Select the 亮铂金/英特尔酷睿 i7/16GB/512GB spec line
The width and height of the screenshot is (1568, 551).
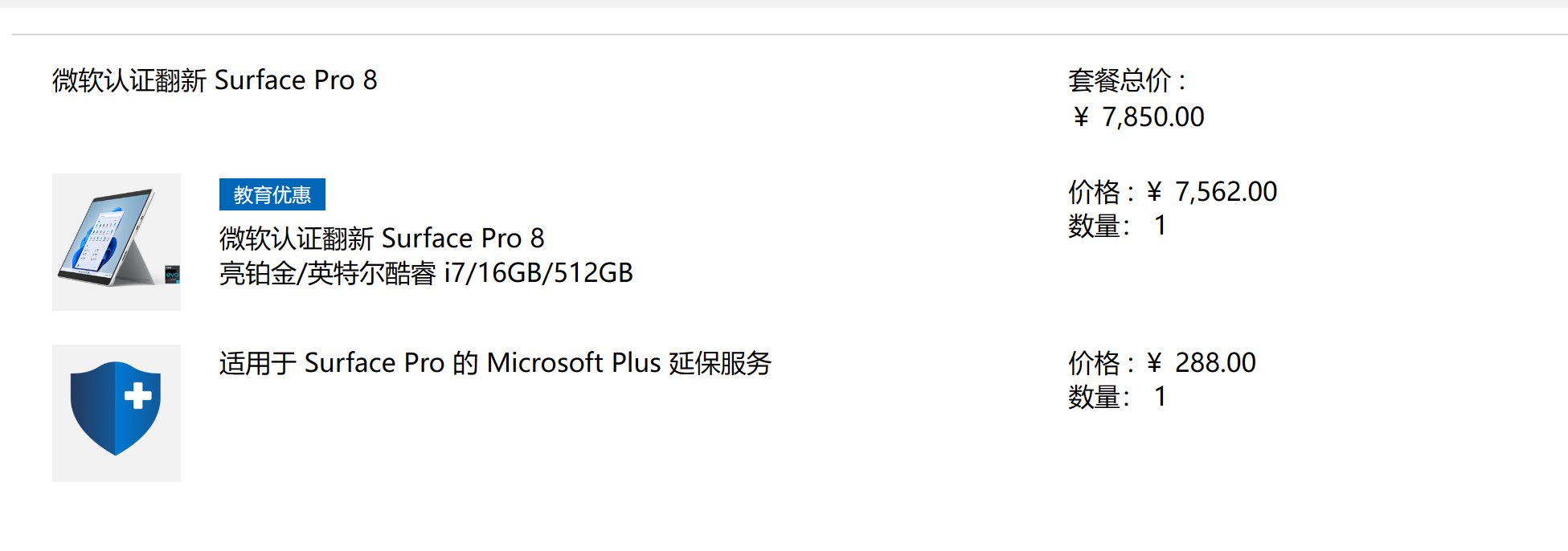point(426,273)
